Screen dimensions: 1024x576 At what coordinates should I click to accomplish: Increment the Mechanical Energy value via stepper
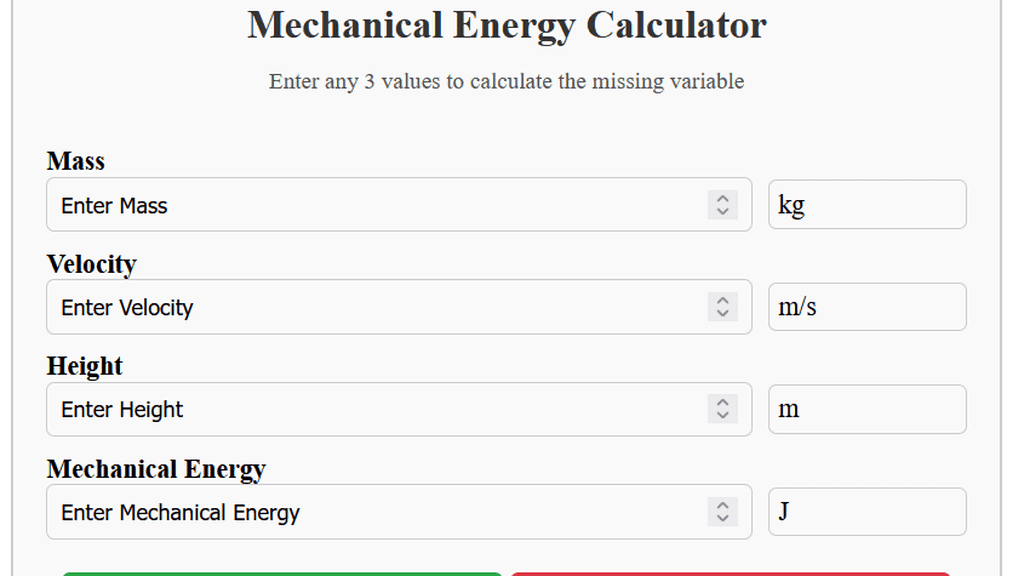[x=722, y=506]
